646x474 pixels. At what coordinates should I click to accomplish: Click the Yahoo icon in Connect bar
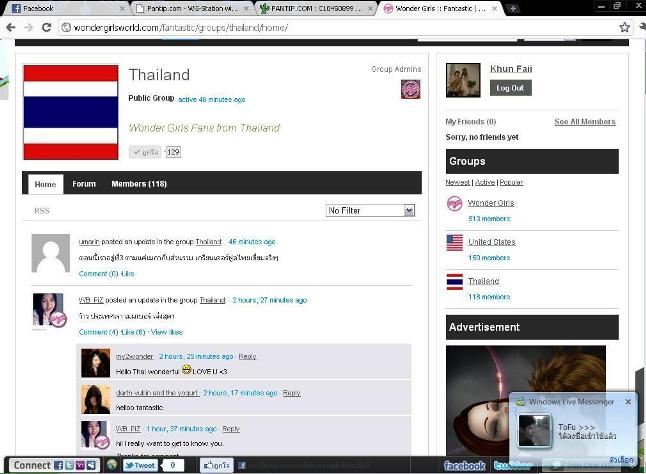pos(80,465)
